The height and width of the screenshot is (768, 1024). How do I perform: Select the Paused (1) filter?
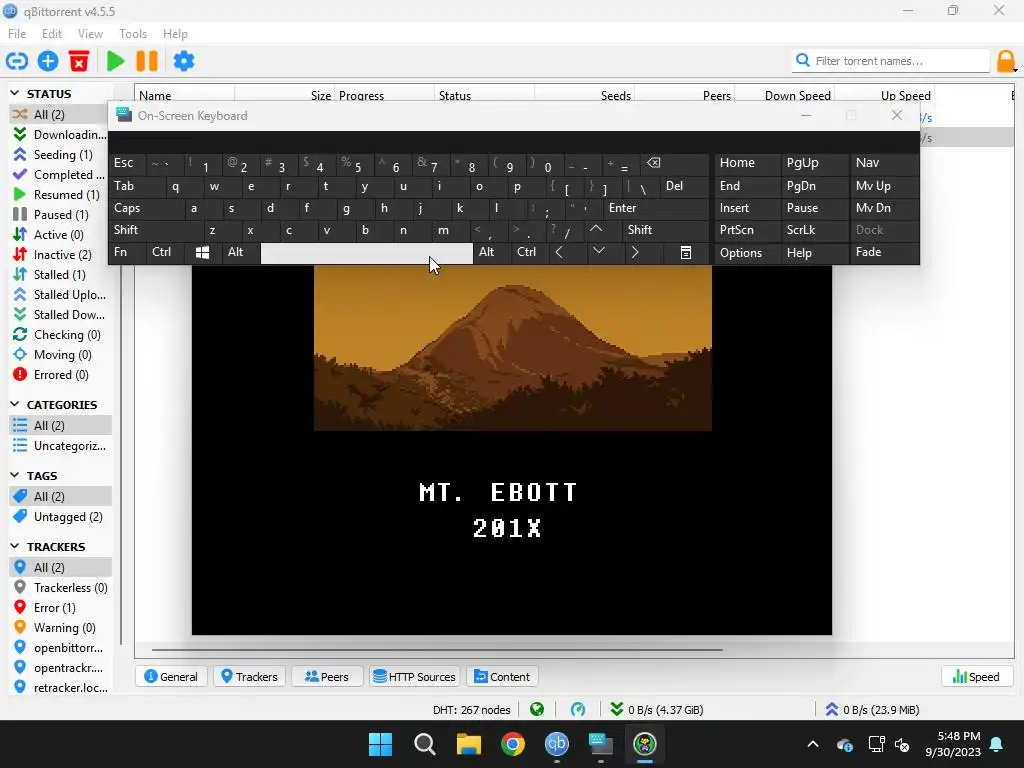(x=59, y=215)
